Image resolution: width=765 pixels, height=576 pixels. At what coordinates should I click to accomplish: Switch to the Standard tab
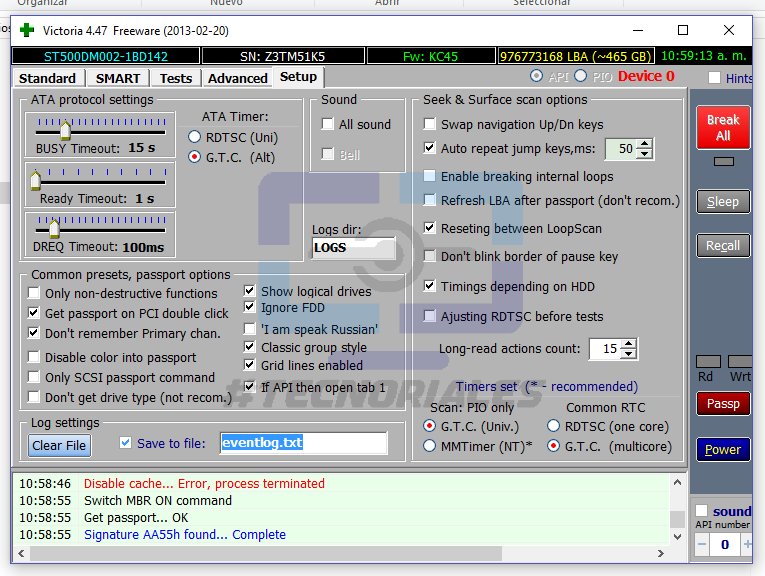pos(47,79)
